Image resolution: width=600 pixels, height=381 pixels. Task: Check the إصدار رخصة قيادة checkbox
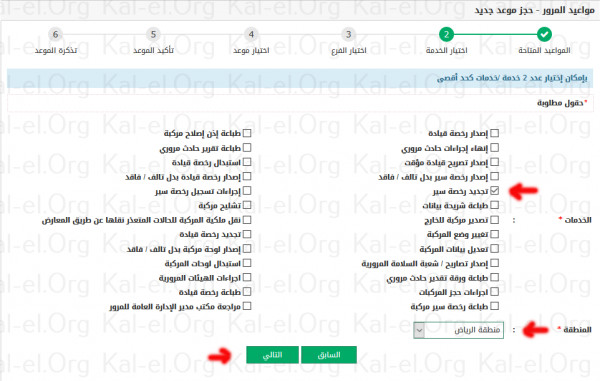tap(495, 133)
